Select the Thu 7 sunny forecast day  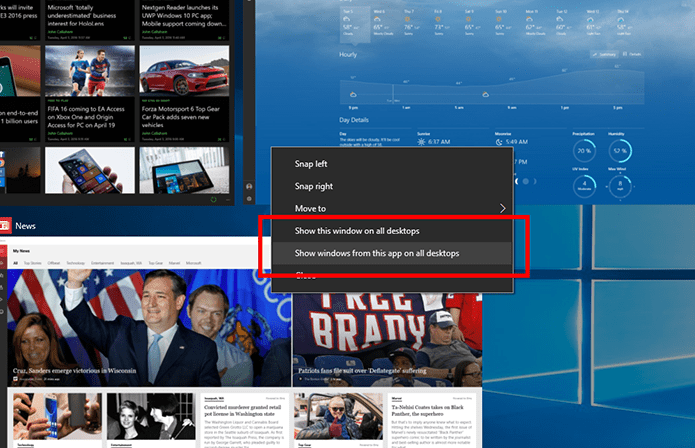pyautogui.click(x=408, y=23)
